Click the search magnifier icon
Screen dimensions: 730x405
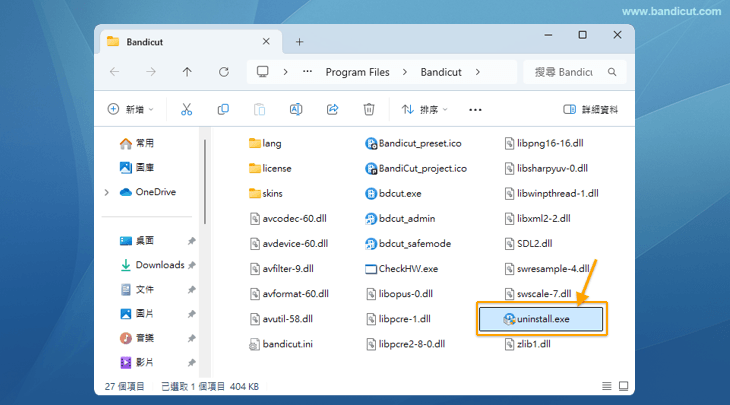click(x=612, y=72)
